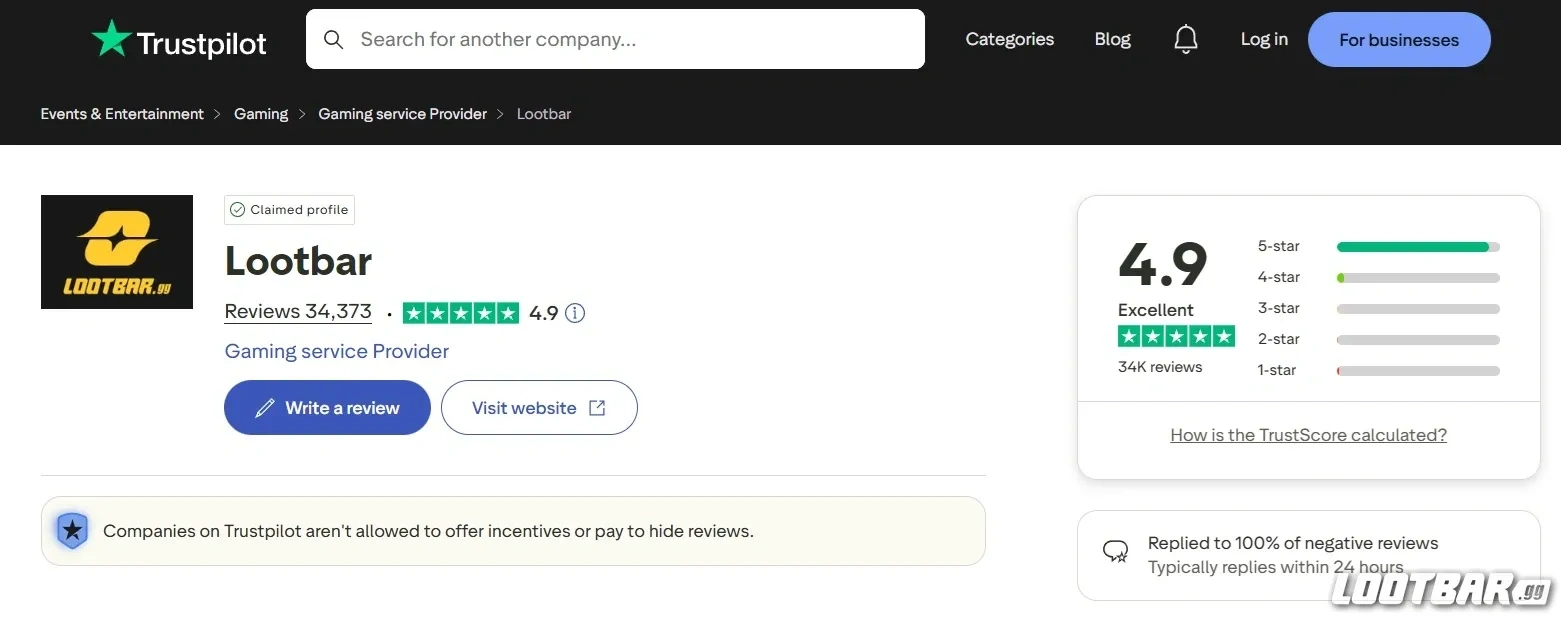Click the speech bubble reply icon

1115,550
